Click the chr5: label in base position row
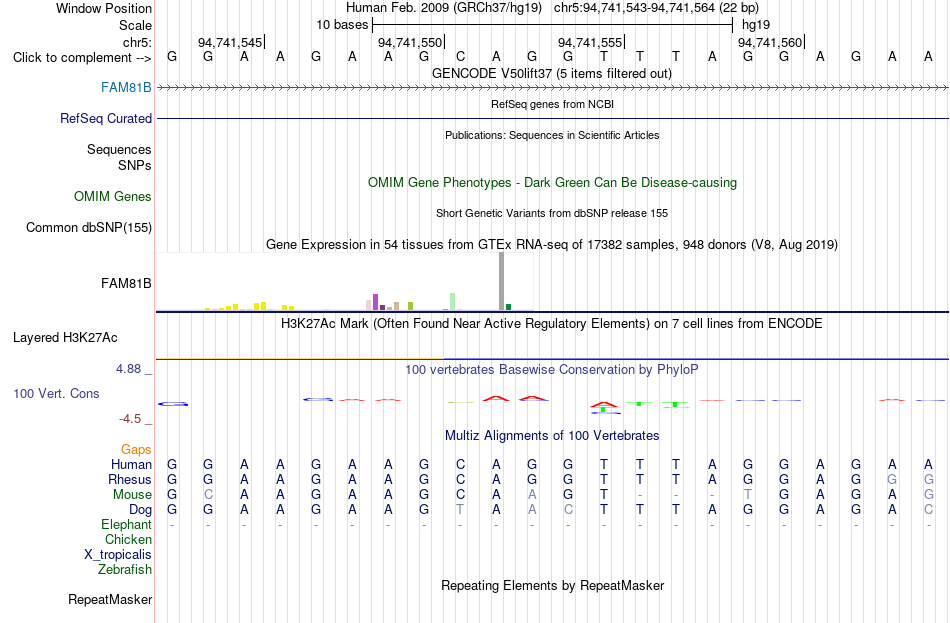 coord(138,42)
